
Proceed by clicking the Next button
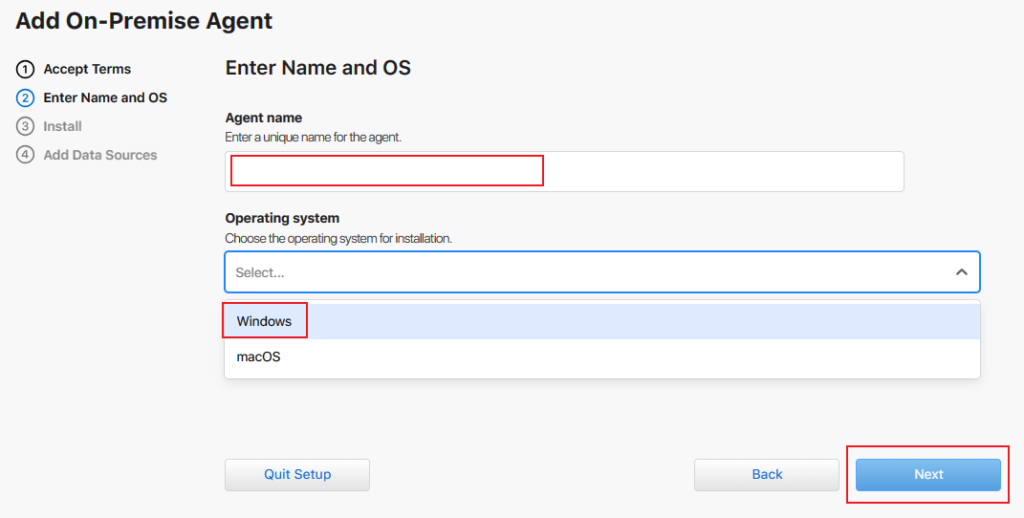click(x=928, y=474)
